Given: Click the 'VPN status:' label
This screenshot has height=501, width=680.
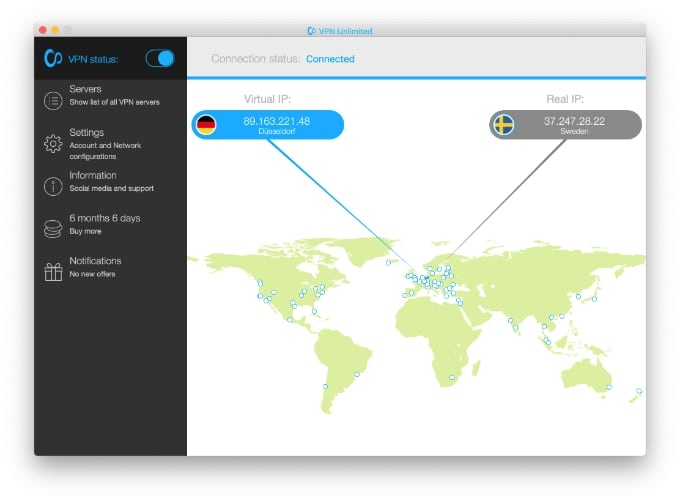Looking at the screenshot, I should tap(93, 59).
